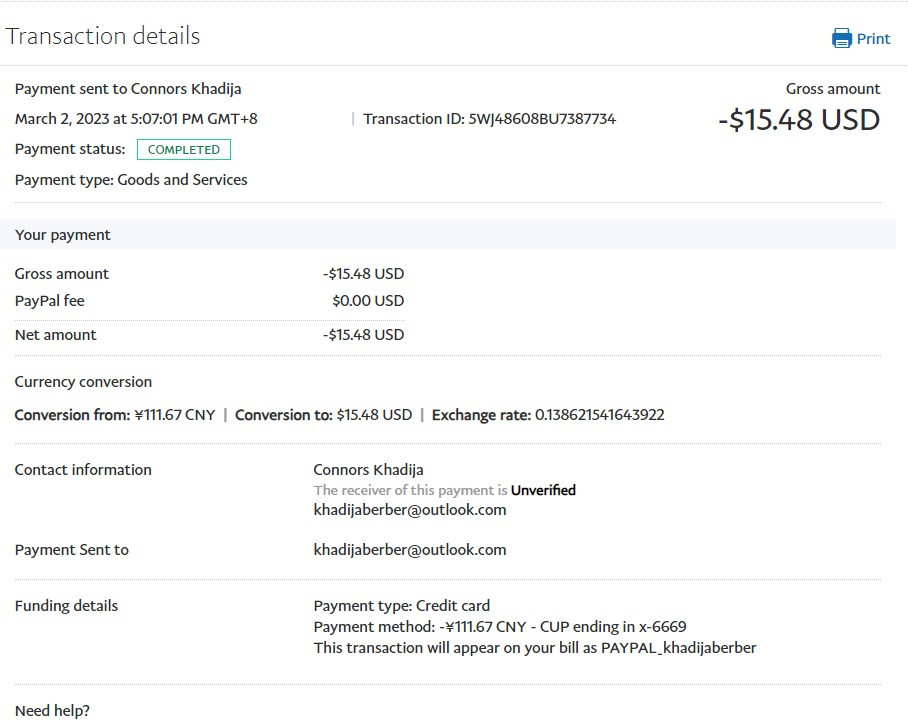Image resolution: width=908 pixels, height=722 pixels.
Task: Click the 'Payment status:' label
Action: point(70,149)
